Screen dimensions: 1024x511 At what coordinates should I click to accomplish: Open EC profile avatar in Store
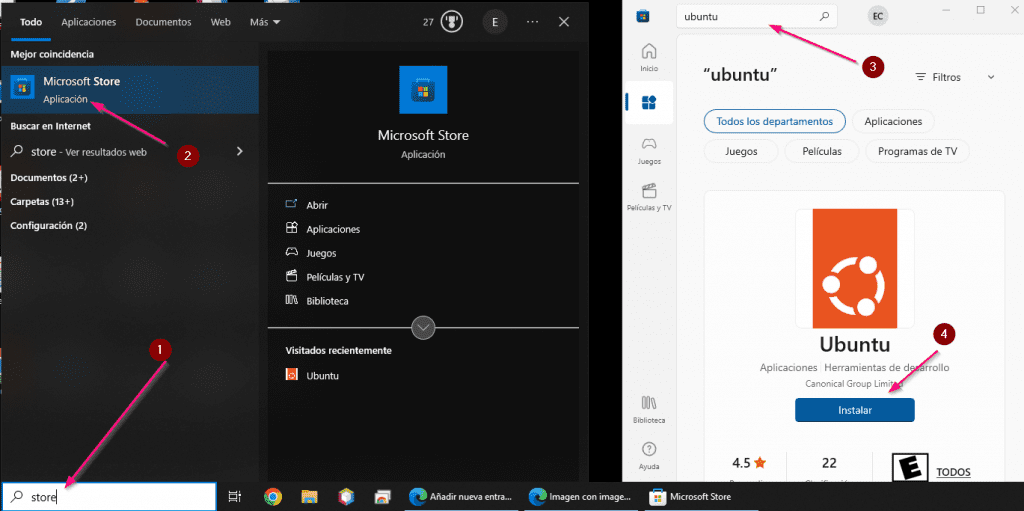(x=878, y=17)
